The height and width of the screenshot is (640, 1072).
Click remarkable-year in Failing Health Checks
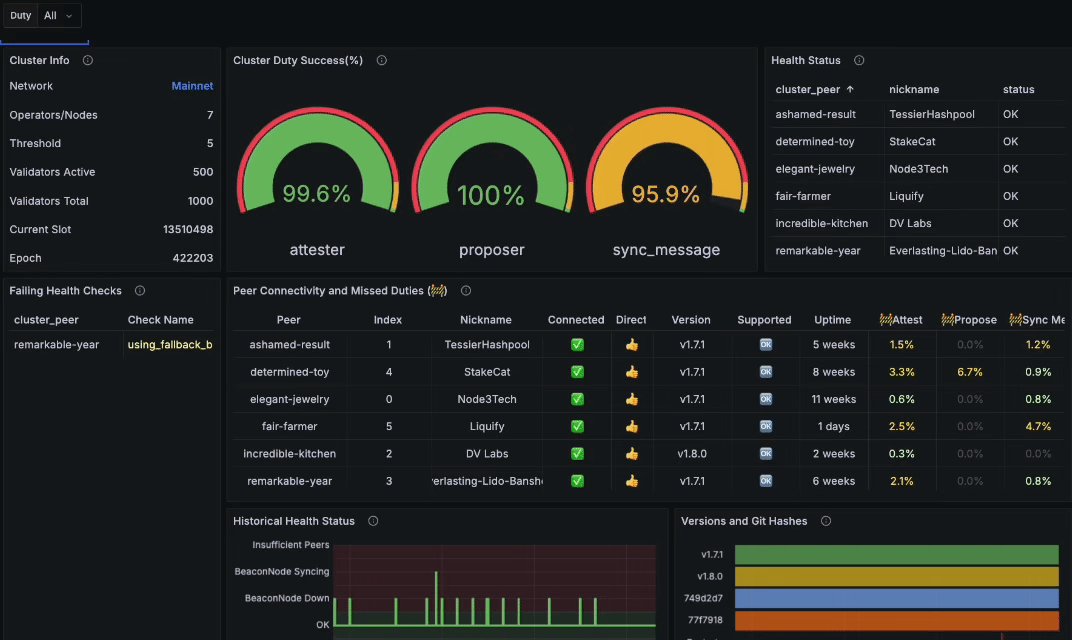pos(57,345)
